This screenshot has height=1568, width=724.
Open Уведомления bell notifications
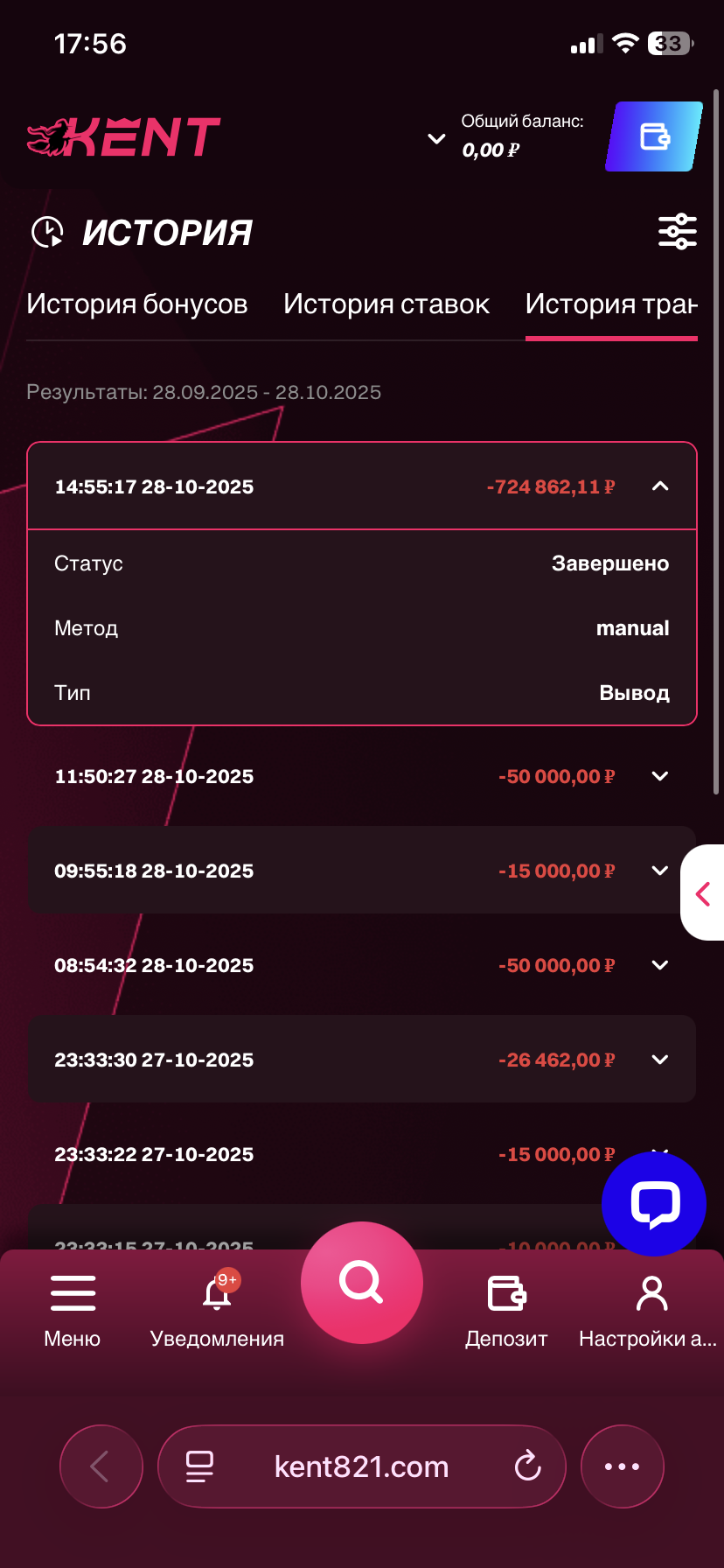pyautogui.click(x=217, y=1293)
